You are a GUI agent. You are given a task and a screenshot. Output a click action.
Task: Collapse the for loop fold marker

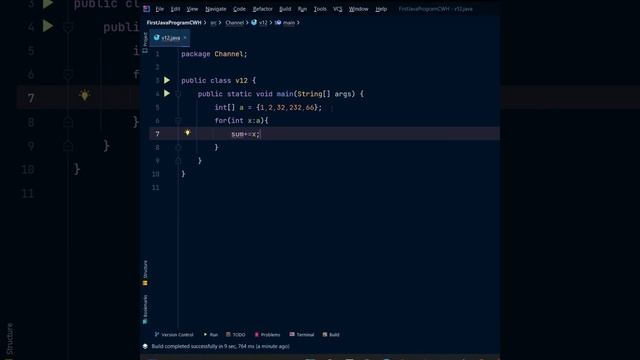[x=178, y=120]
